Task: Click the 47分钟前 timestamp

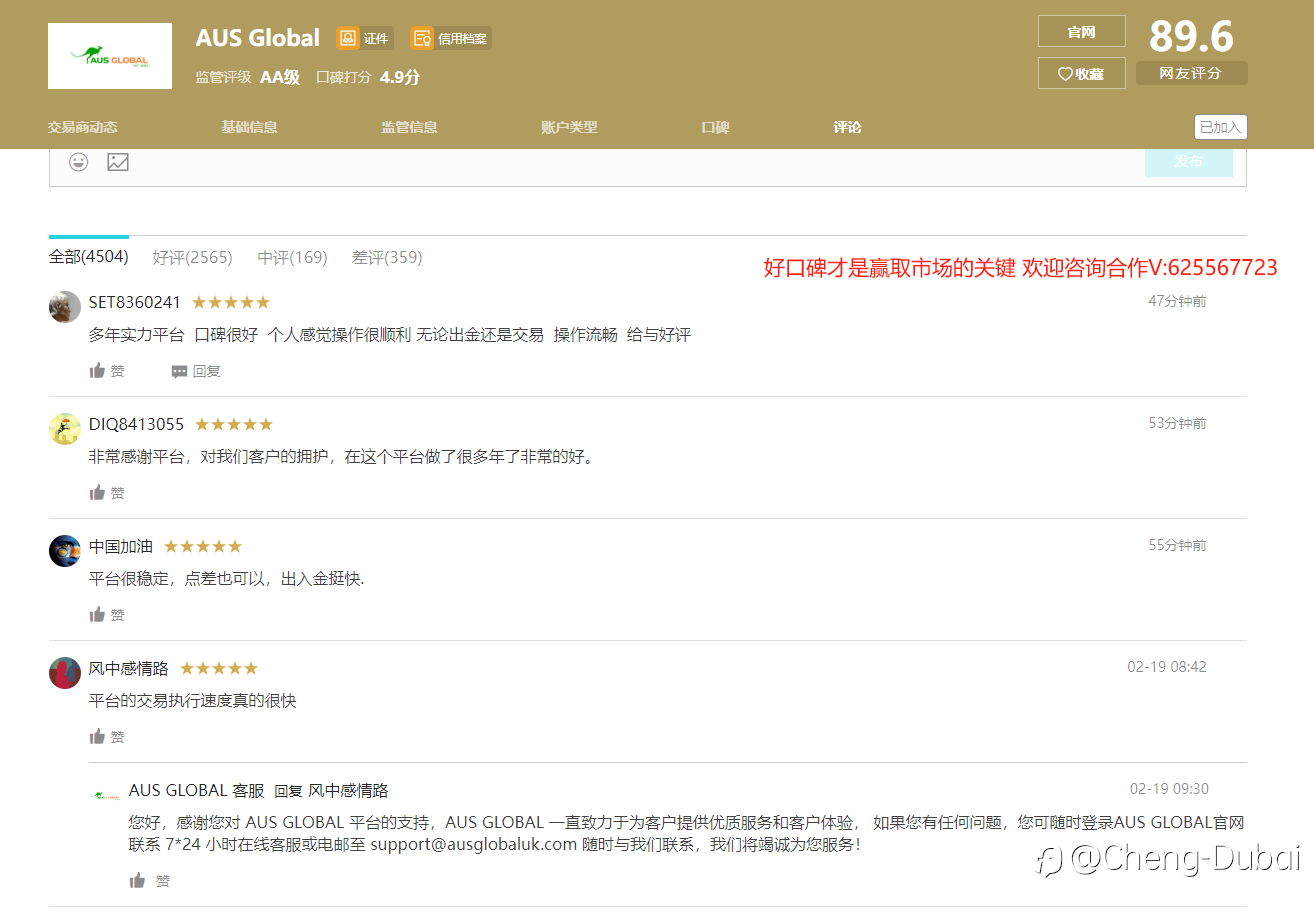Action: tap(1177, 301)
